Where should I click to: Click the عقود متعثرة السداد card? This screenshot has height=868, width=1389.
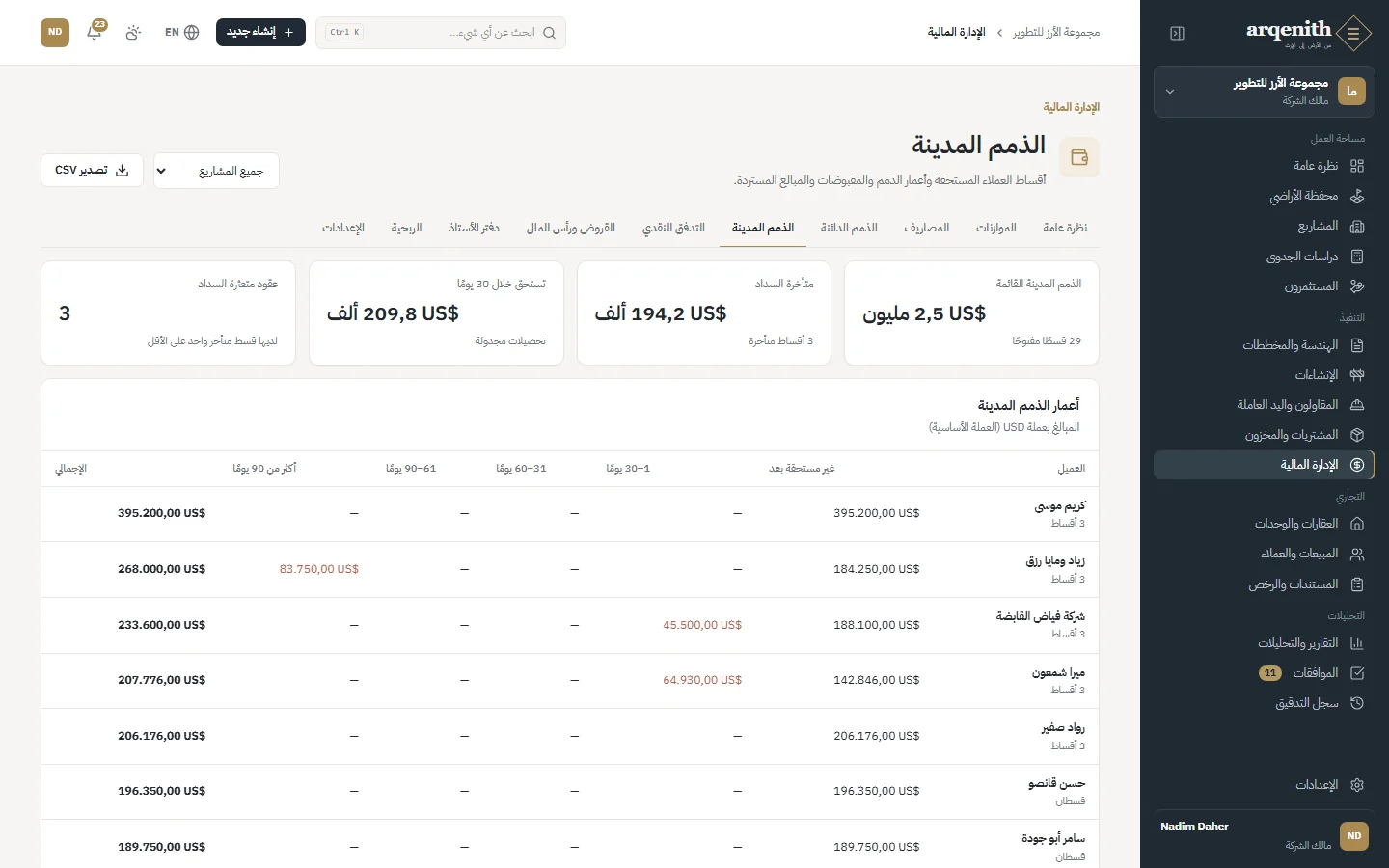(169, 313)
